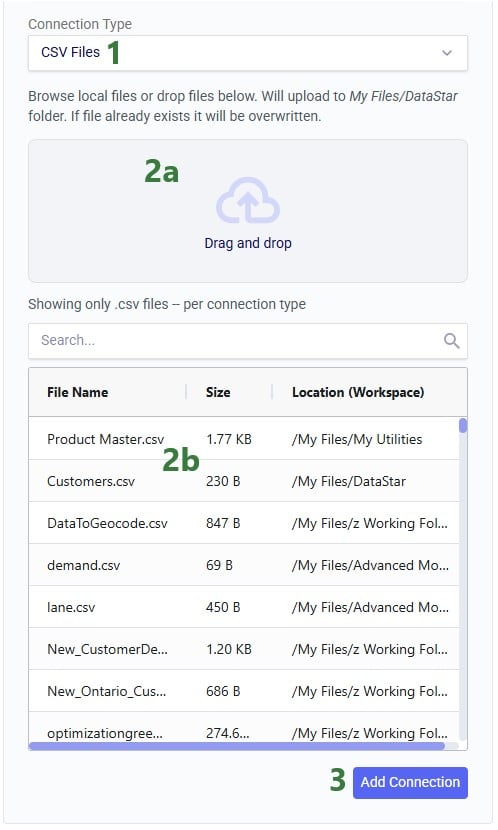Sort by Location (Workspace) column header
498x830 pixels.
click(358, 392)
